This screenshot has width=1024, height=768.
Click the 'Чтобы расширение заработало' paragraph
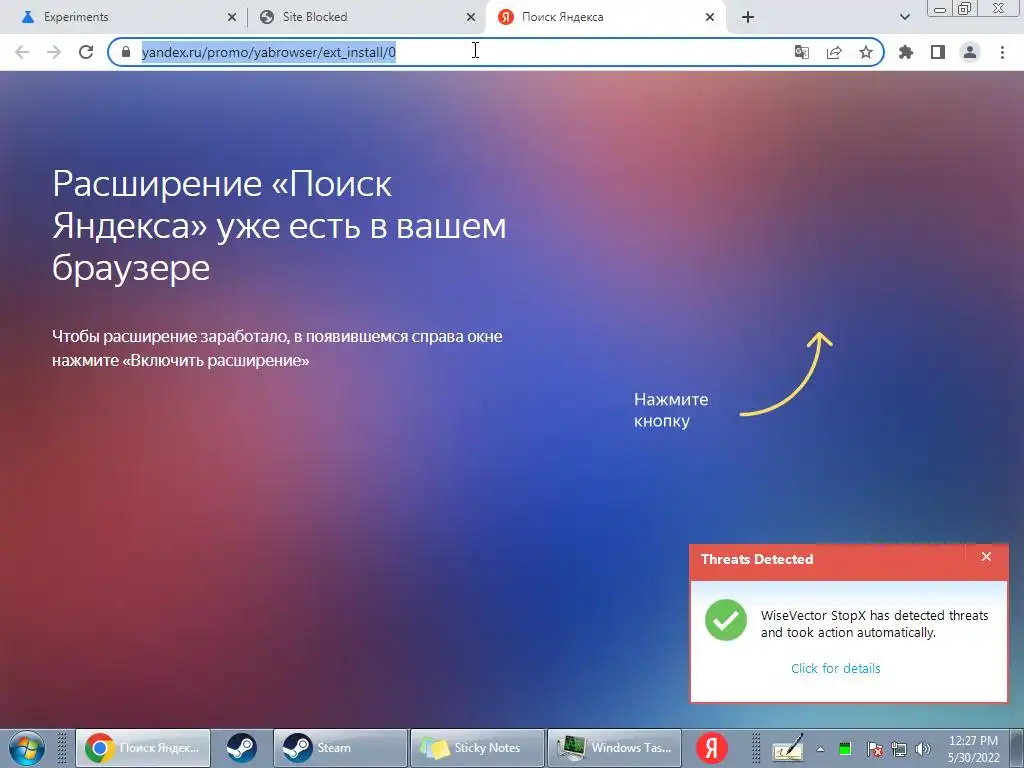coord(277,348)
